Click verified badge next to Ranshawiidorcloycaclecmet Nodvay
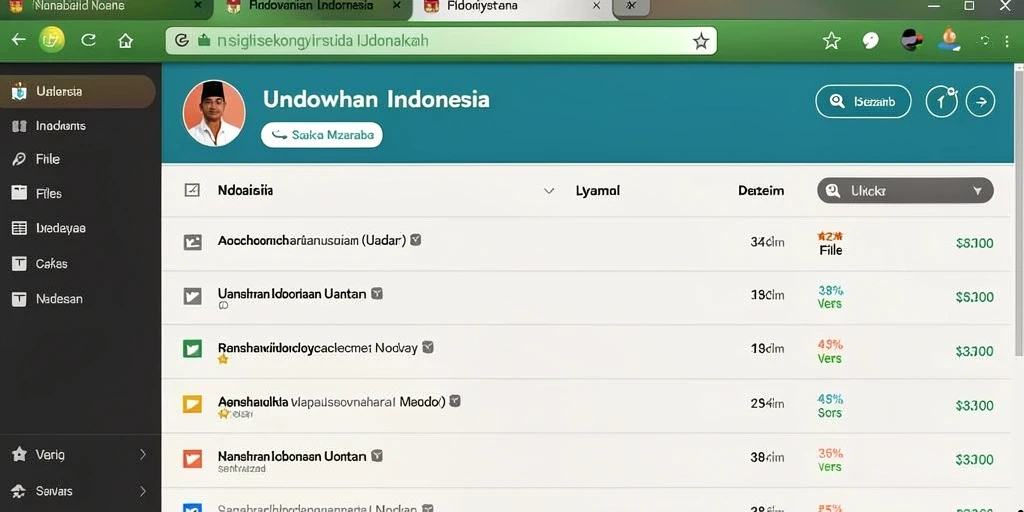Image resolution: width=1024 pixels, height=512 pixels. click(428, 347)
